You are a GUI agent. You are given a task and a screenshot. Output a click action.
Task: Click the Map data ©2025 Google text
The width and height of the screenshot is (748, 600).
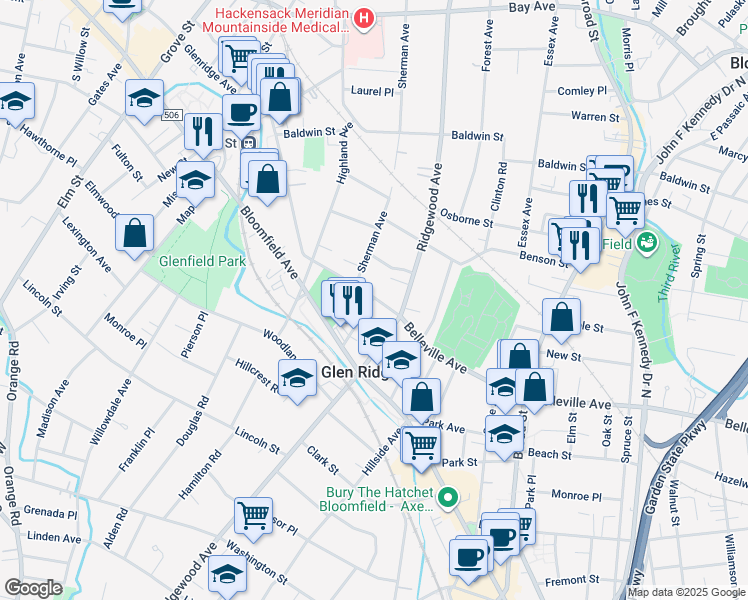(x=686, y=592)
